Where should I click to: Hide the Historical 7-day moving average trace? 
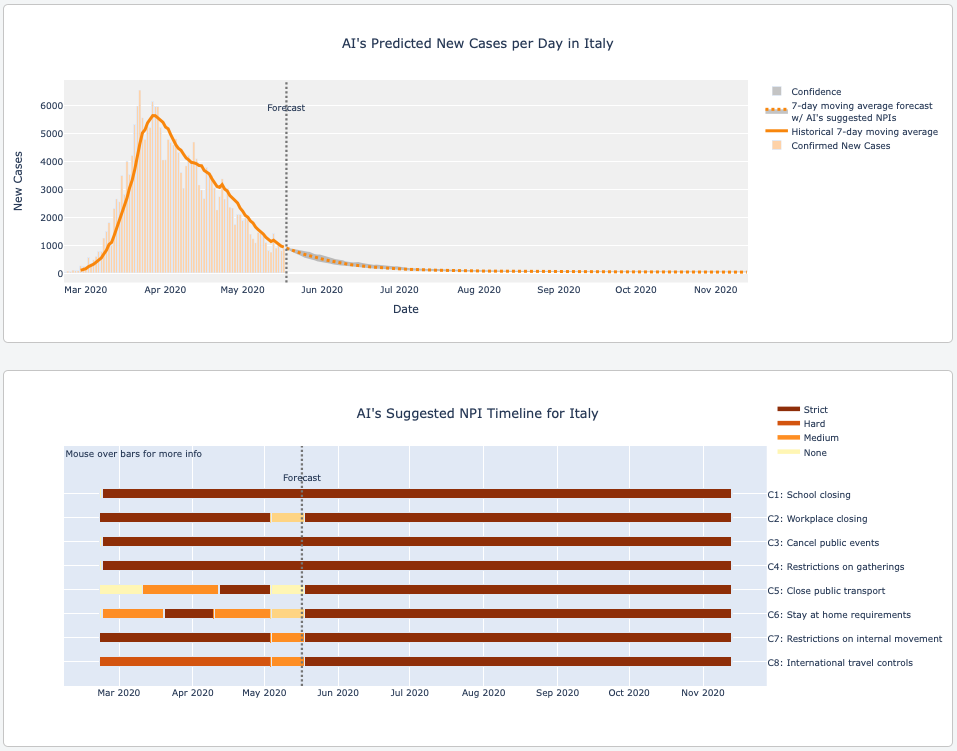(x=863, y=132)
